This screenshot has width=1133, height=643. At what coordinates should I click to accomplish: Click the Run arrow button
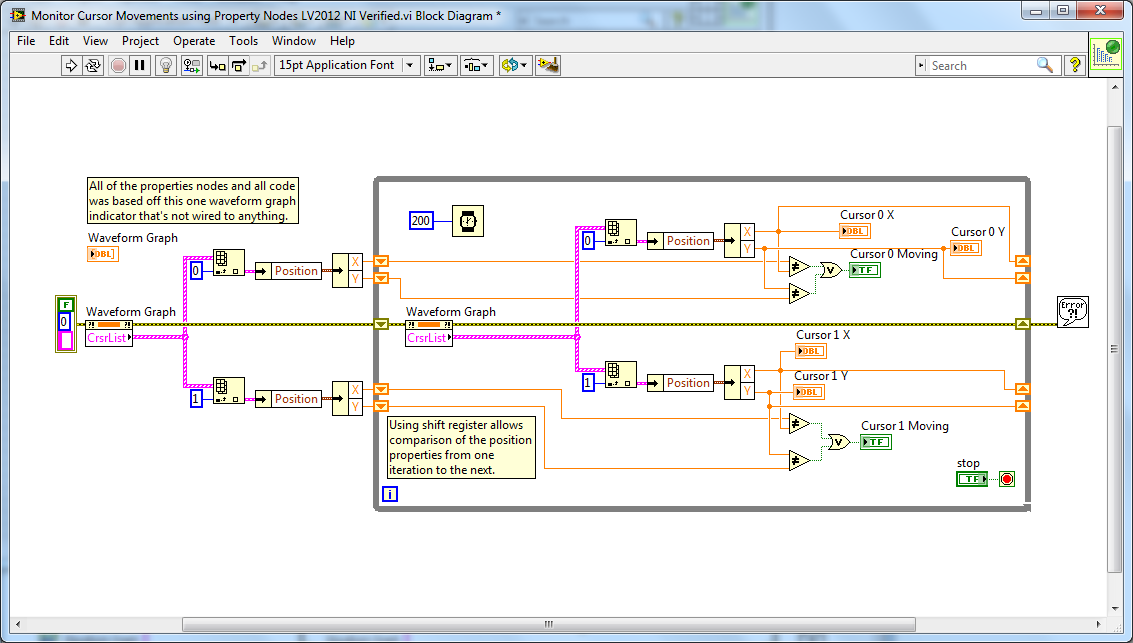(71, 66)
